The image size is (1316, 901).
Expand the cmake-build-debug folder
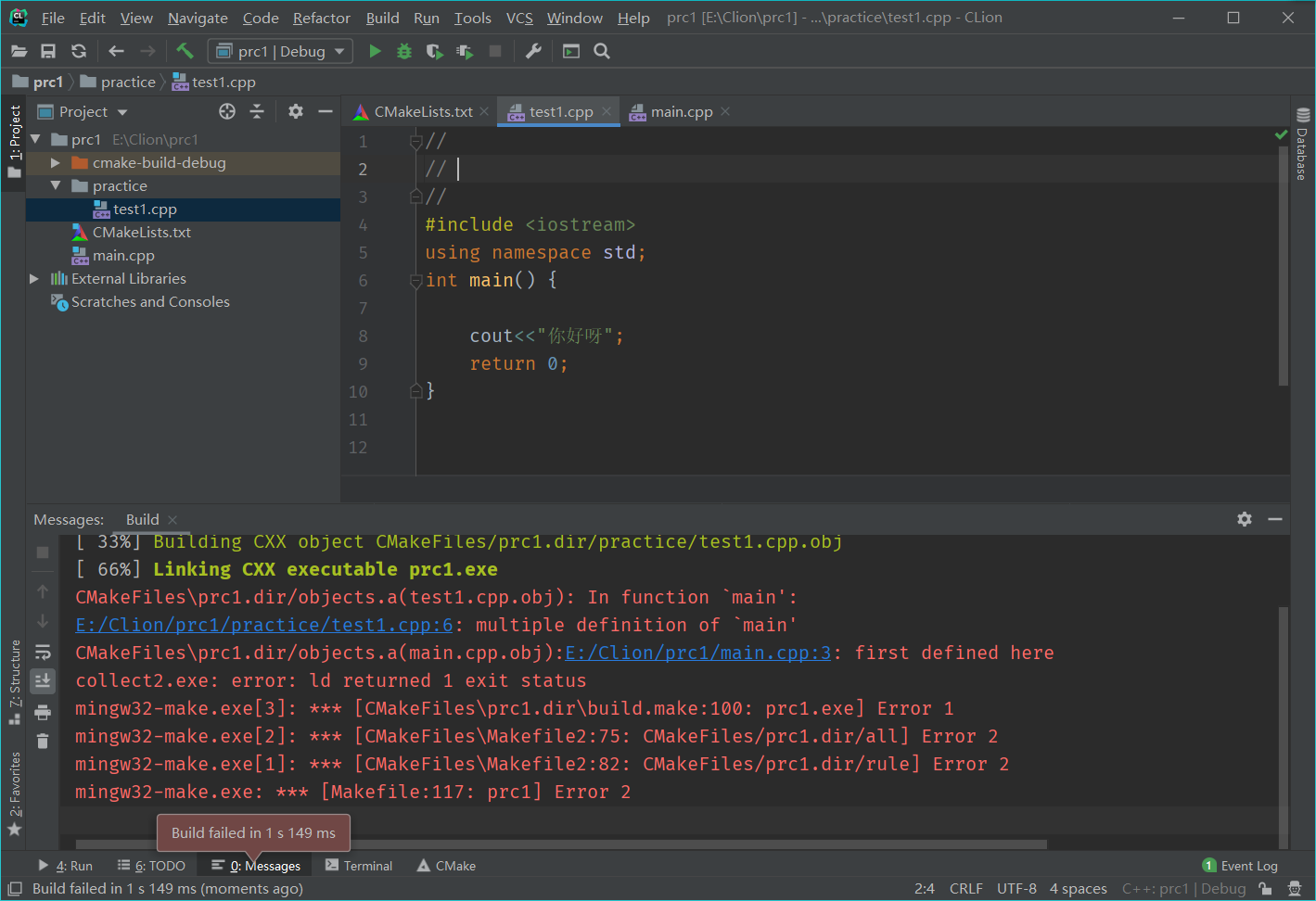coord(55,161)
